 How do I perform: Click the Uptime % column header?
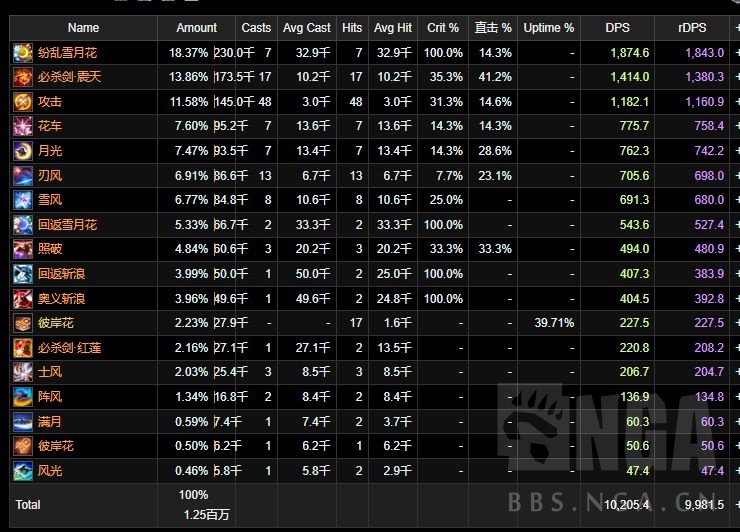tap(548, 28)
